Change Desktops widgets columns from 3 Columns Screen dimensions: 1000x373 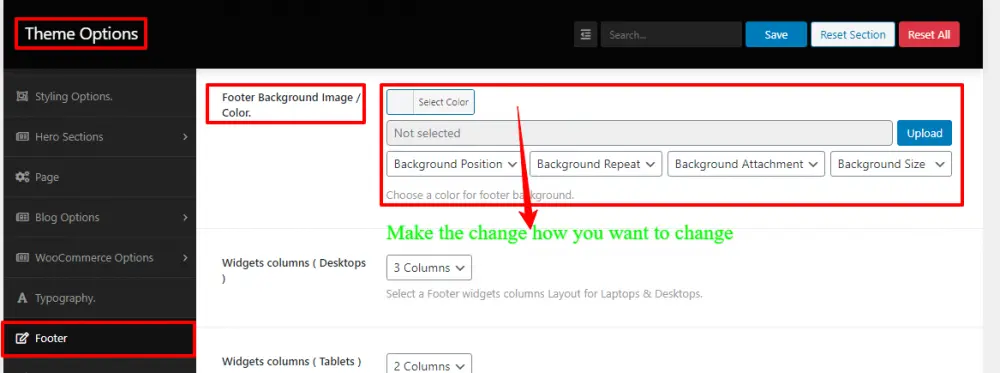(x=429, y=268)
